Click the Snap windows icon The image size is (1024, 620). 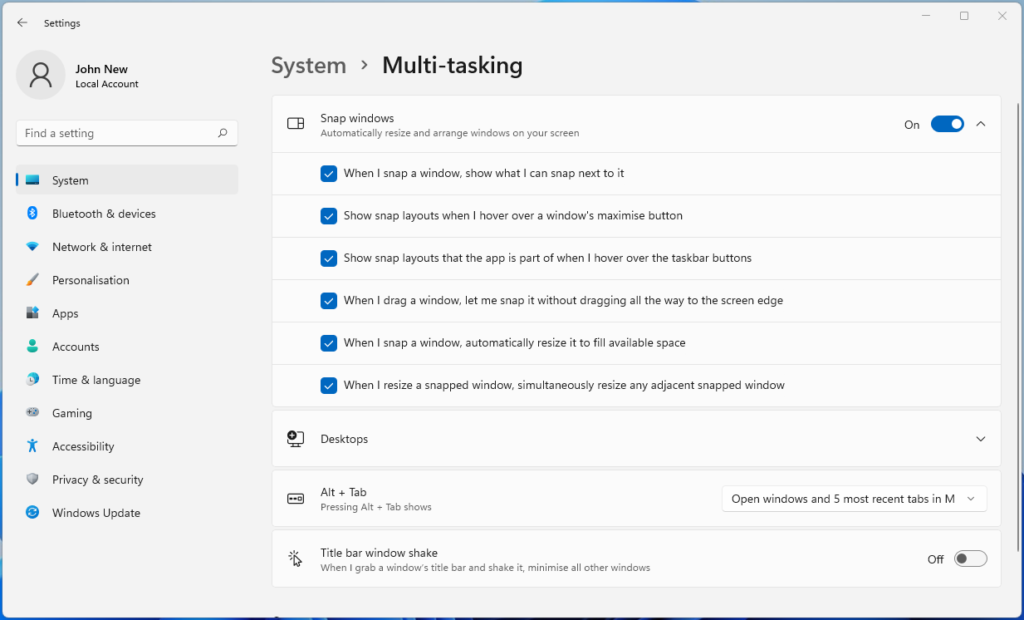tap(295, 123)
